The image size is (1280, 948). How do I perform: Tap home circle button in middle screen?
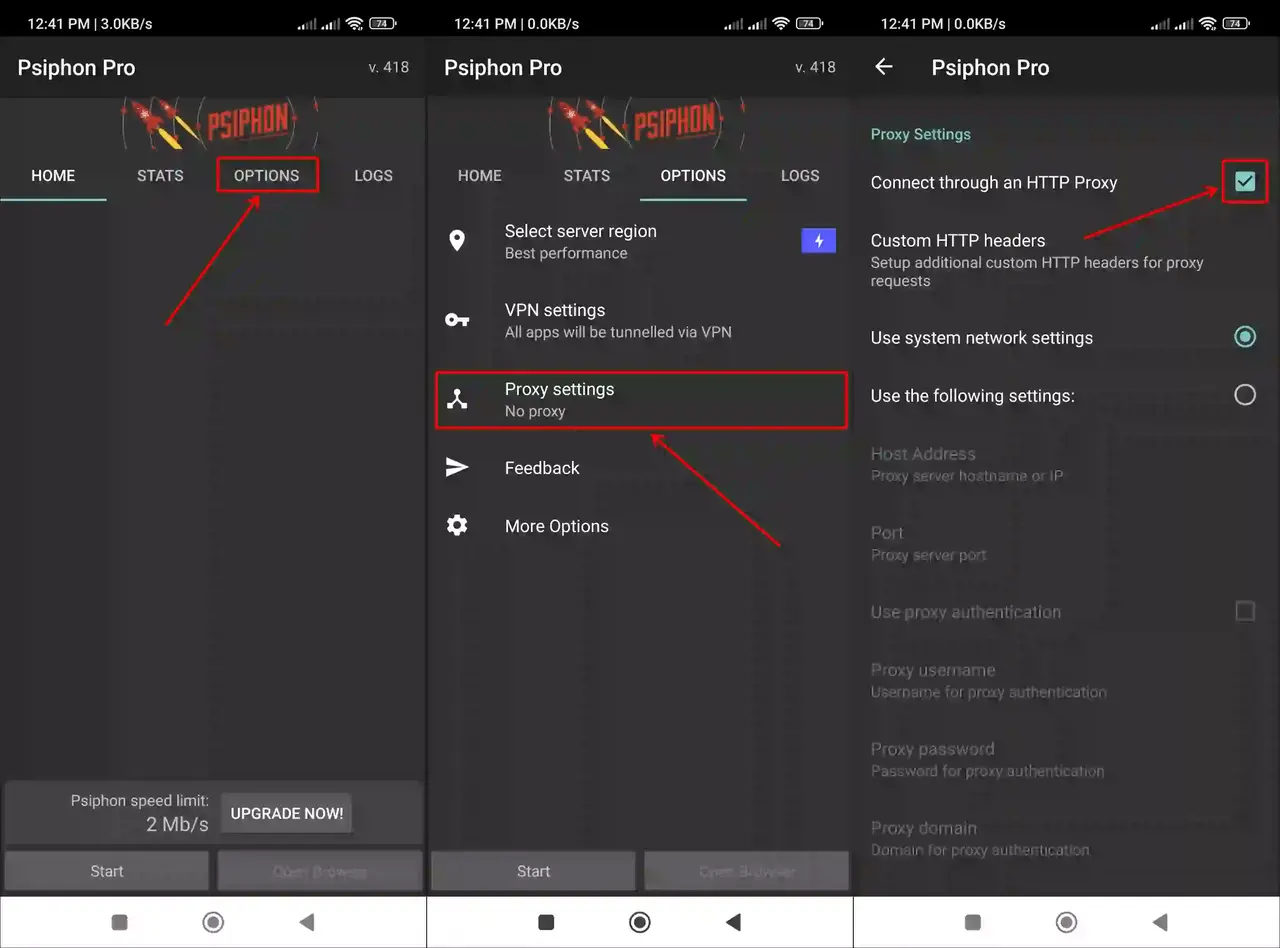(640, 922)
